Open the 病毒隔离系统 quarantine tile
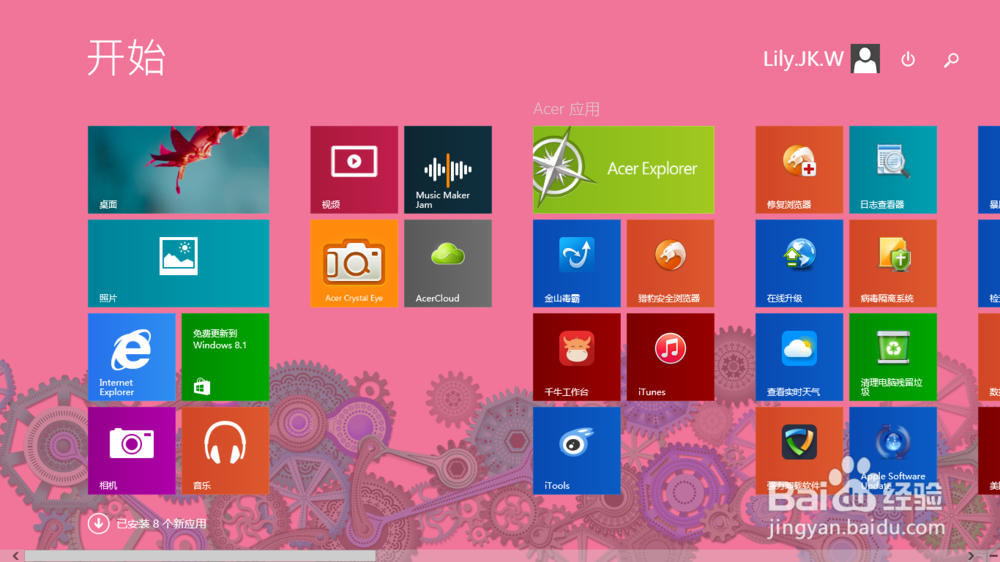 [x=893, y=263]
